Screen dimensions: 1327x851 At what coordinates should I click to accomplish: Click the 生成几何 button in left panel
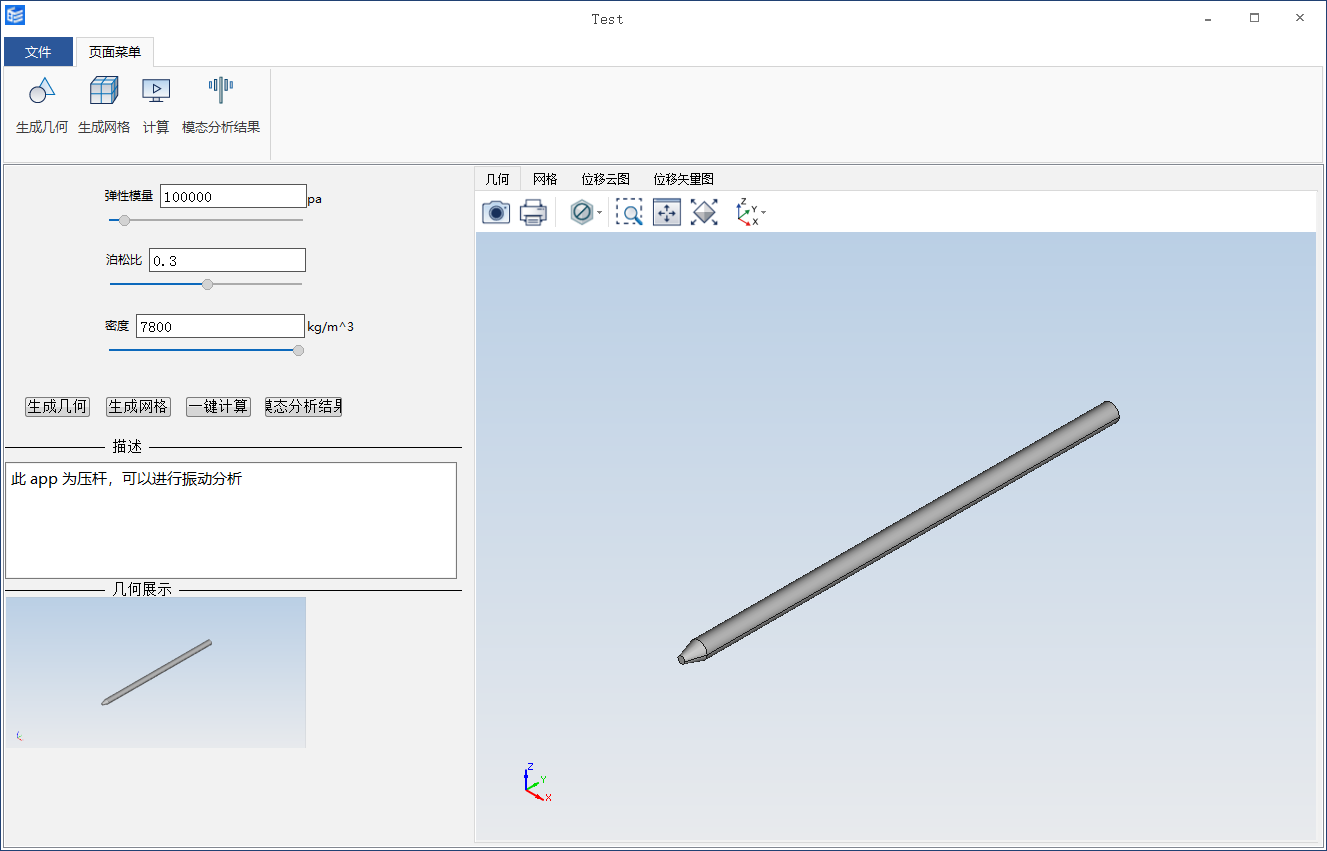(x=57, y=407)
